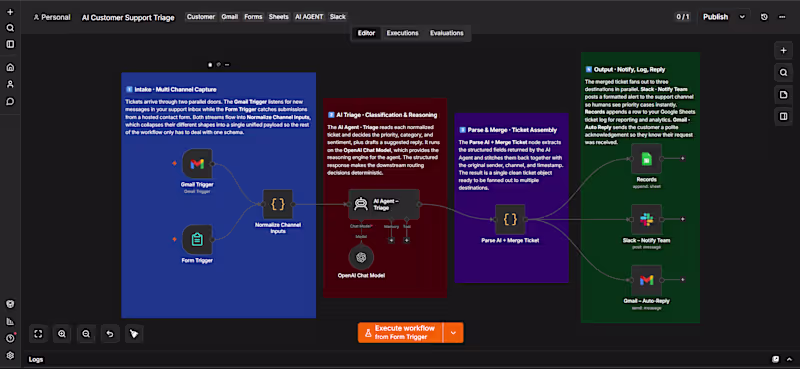Viewport: 800px width, 369px height.
Task: Expand the Publish dropdown arrow
Action: (742, 17)
